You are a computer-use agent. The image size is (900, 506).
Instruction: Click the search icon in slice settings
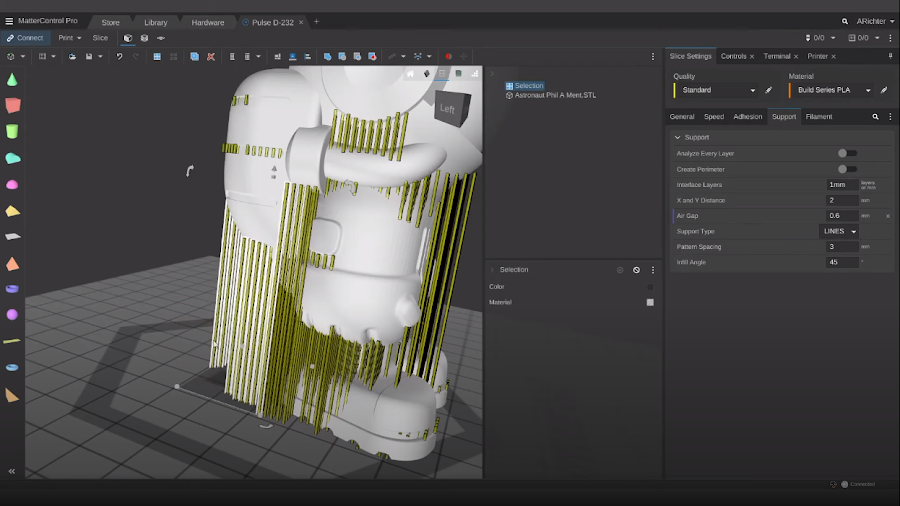click(x=875, y=117)
